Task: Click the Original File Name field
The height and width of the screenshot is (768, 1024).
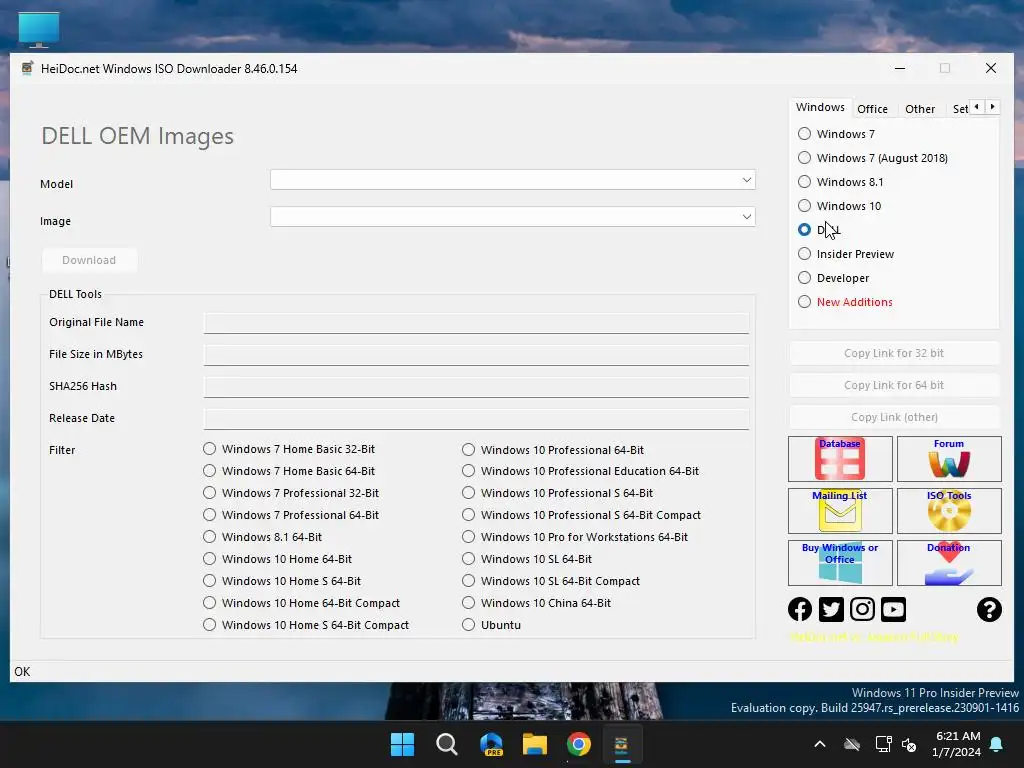Action: point(476,323)
